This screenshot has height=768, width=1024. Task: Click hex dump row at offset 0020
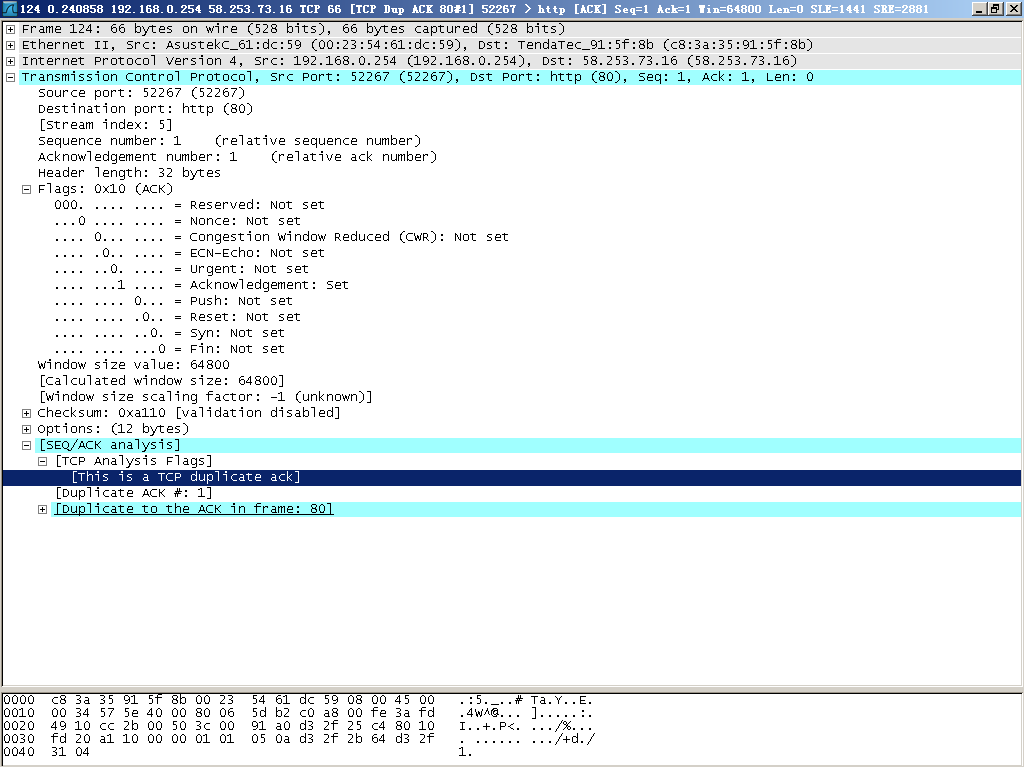click(298, 726)
